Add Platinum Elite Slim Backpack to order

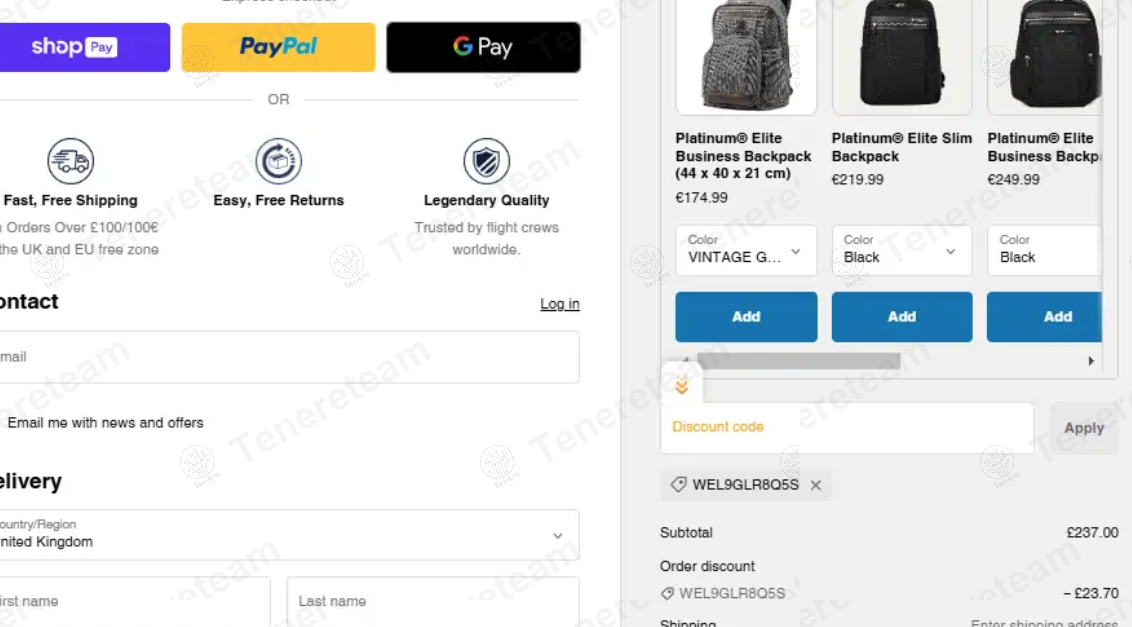901,317
